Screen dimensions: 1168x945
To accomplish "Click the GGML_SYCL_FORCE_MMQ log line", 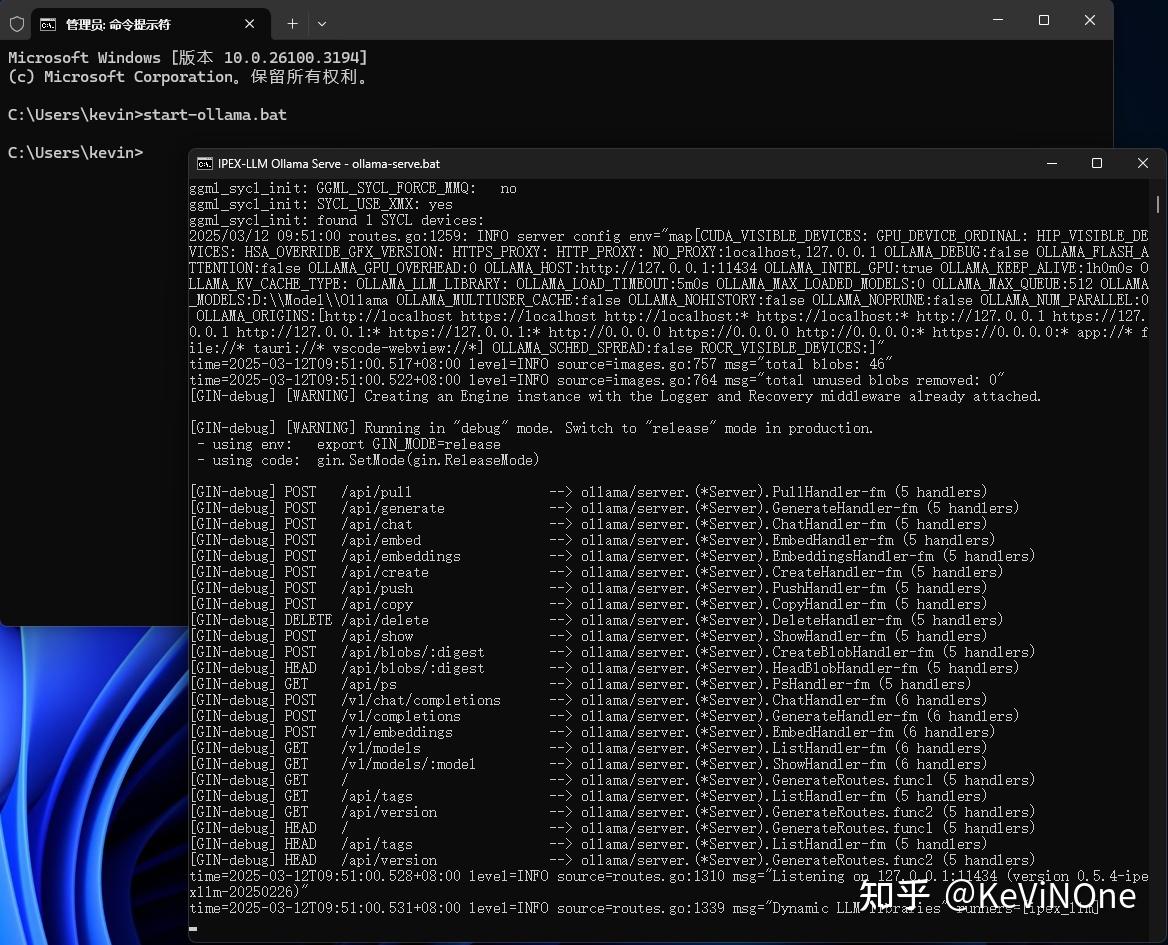I will (x=350, y=188).
